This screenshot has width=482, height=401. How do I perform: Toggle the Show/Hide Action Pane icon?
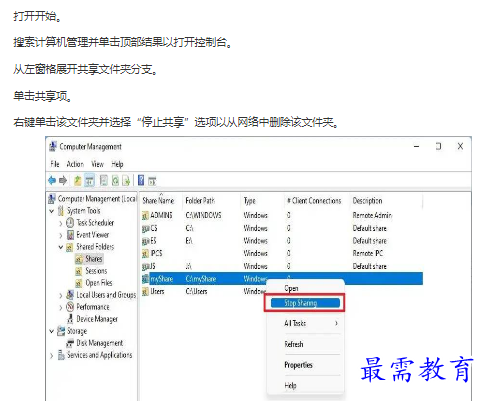[152, 181]
